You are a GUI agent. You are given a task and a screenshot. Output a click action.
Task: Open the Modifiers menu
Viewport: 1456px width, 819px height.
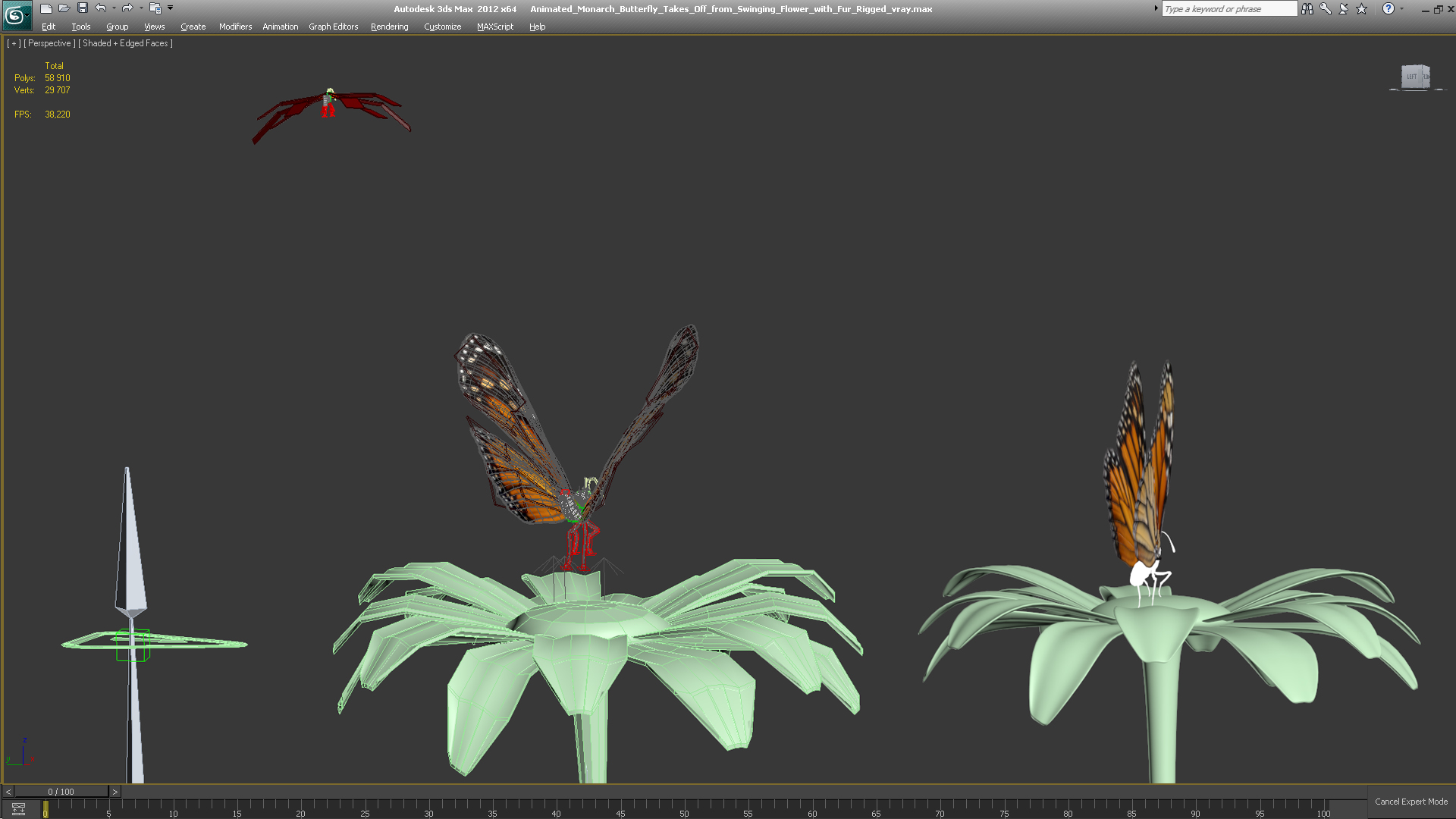pos(235,27)
